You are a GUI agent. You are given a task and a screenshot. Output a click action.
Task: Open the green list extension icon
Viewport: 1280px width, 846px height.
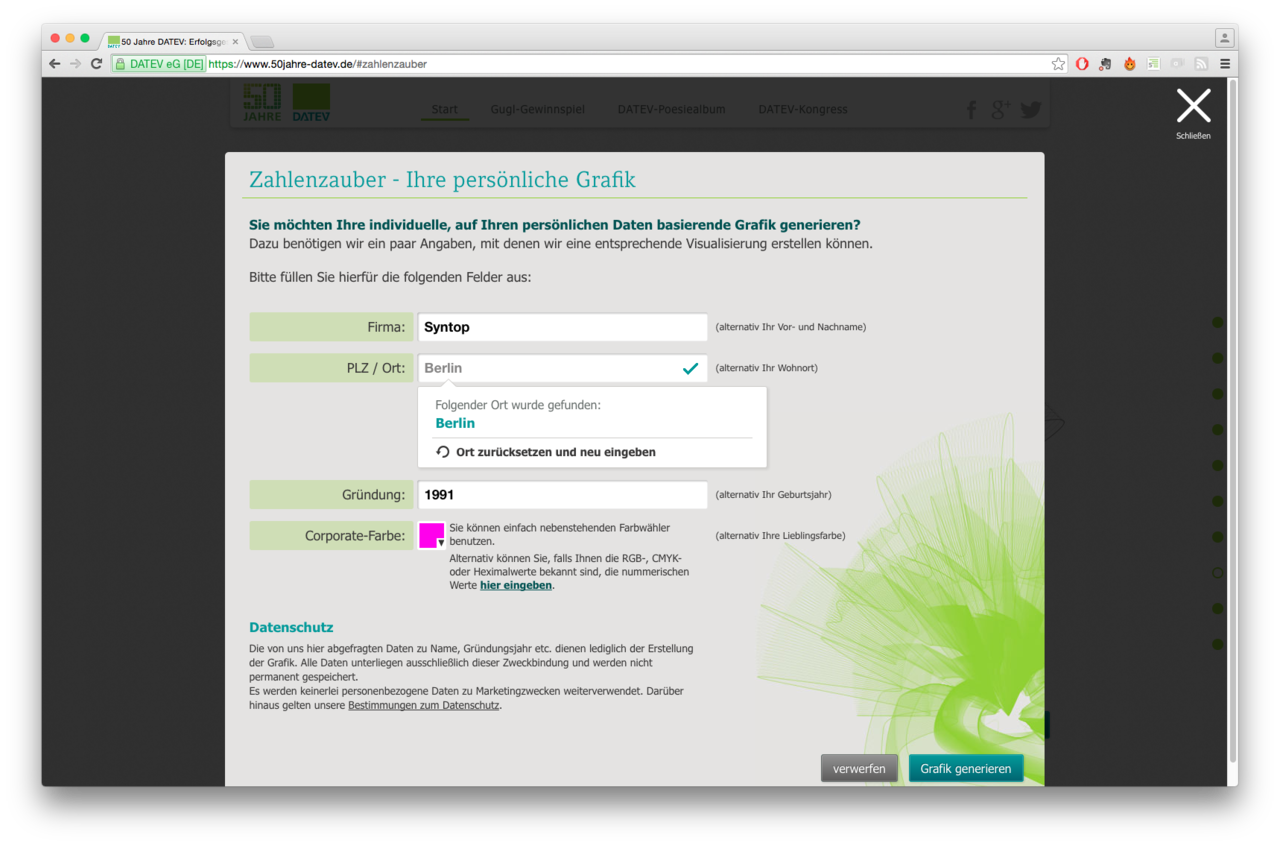click(x=1153, y=64)
